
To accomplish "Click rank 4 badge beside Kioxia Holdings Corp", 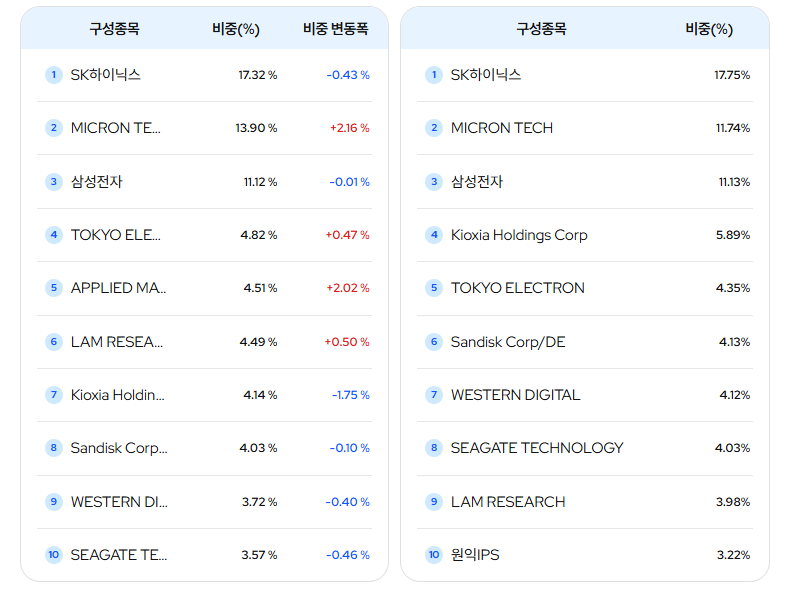I will (x=434, y=235).
